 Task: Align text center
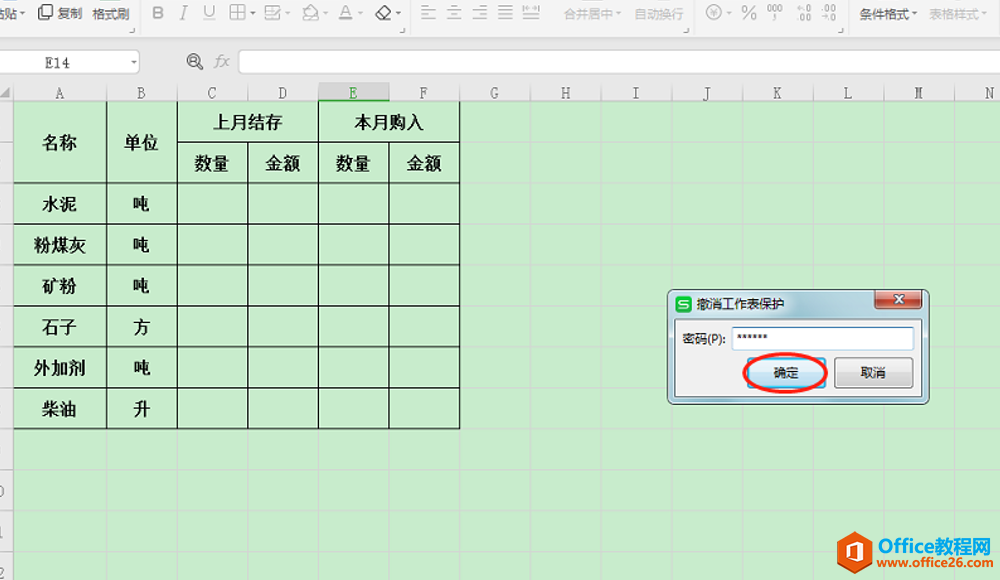click(454, 12)
